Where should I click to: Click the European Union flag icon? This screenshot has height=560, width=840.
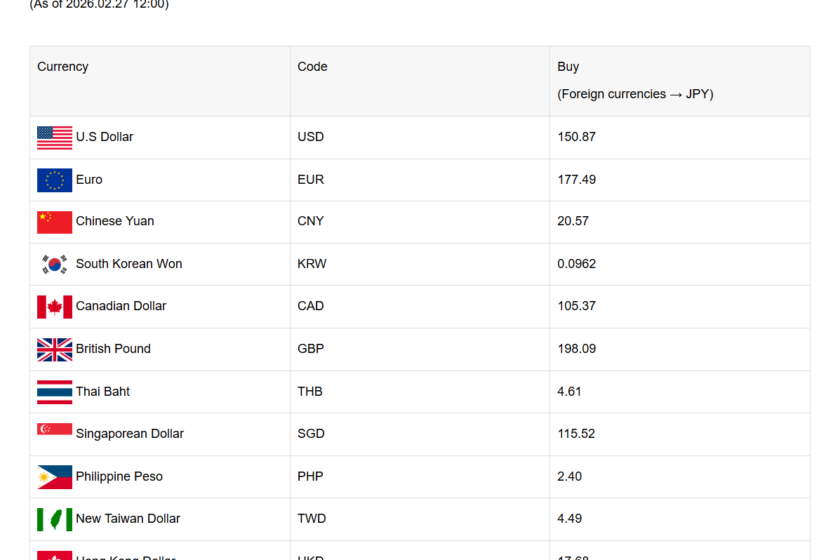(54, 180)
